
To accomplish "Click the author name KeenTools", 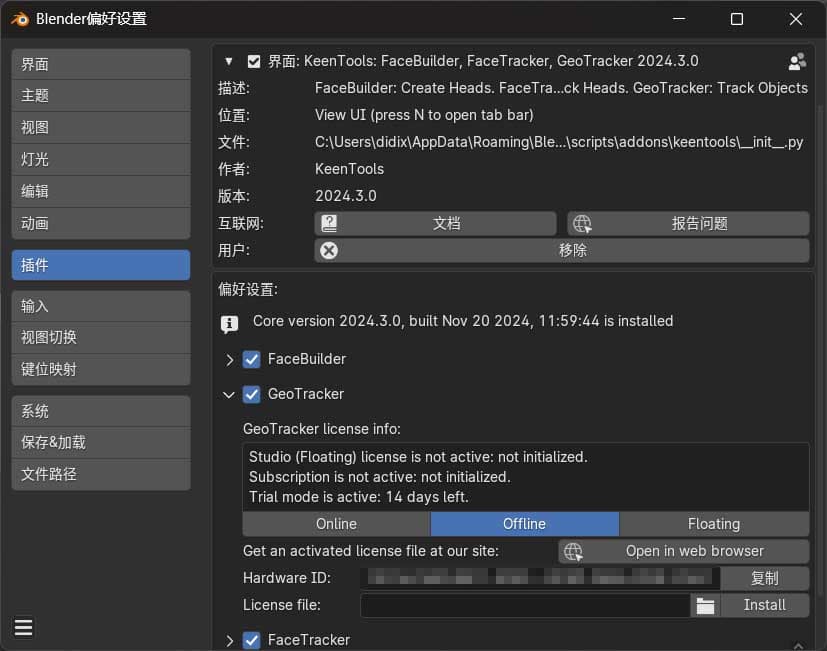I will click(x=349, y=169).
